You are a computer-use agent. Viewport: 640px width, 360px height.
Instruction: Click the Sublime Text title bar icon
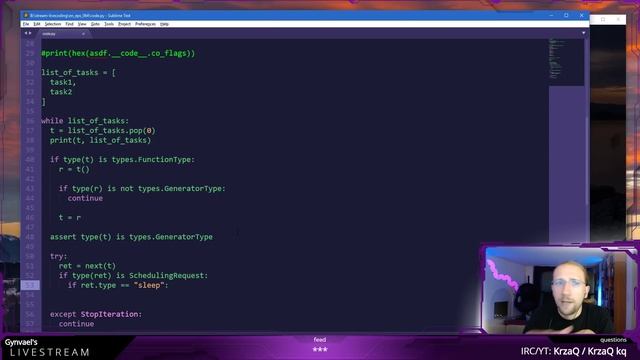pyautogui.click(x=26, y=16)
